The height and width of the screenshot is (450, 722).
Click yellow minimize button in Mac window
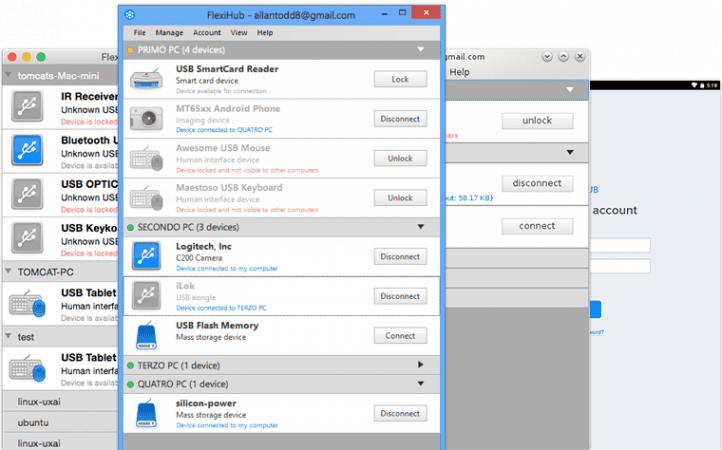pyautogui.click(x=27, y=57)
